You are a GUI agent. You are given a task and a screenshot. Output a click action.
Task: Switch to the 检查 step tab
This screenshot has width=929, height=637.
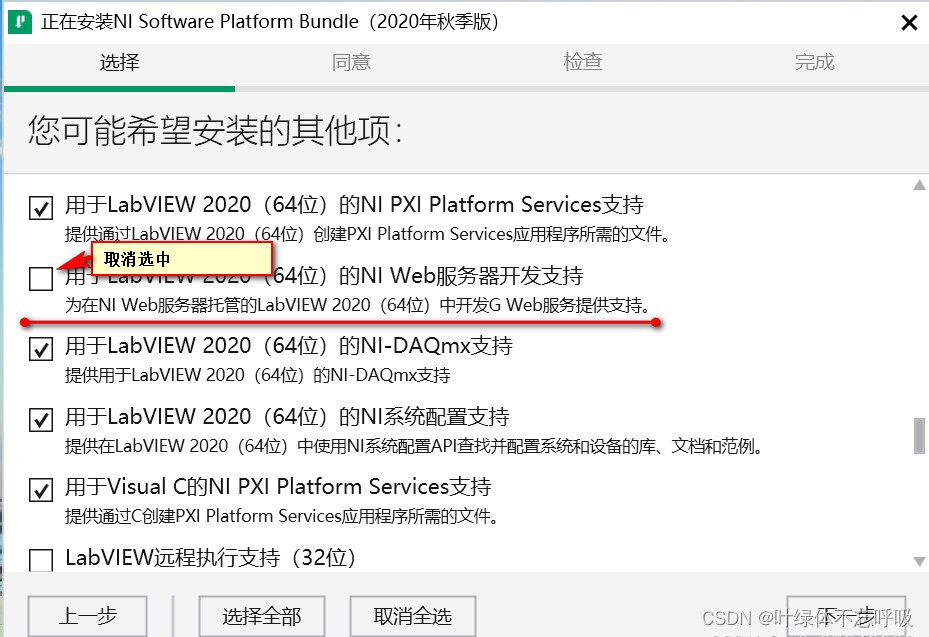click(x=583, y=62)
